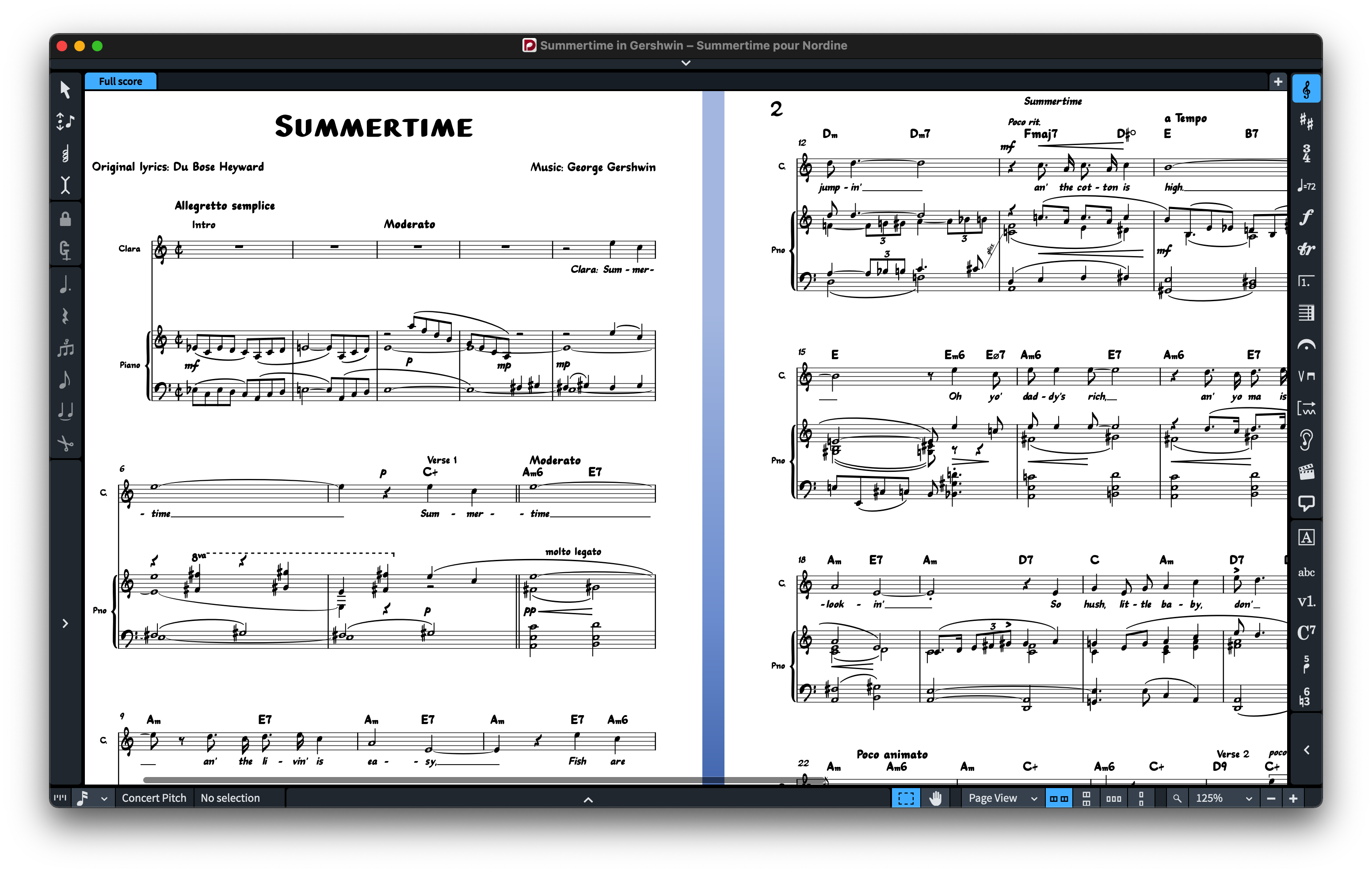
Task: Click the Chord Symbols C7 icon
Action: point(1306,632)
